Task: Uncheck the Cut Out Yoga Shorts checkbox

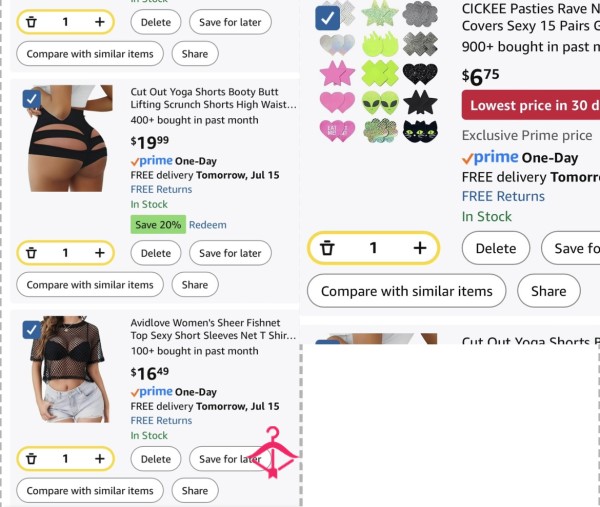Action: 32,99
